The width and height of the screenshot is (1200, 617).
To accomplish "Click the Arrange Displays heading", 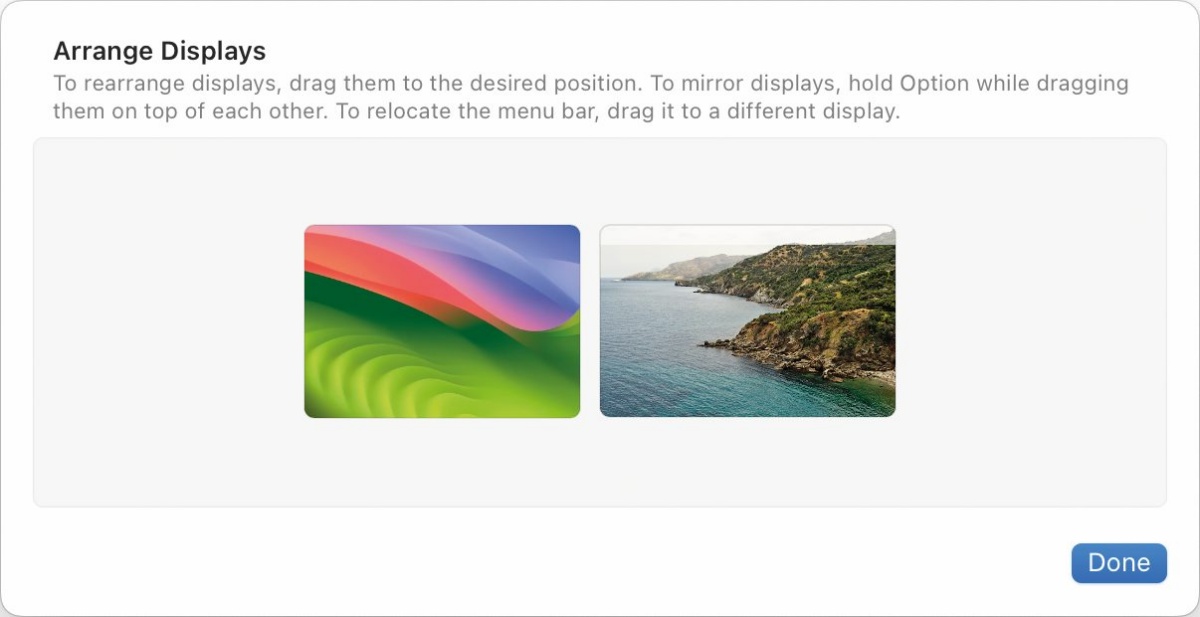I will click(x=159, y=51).
